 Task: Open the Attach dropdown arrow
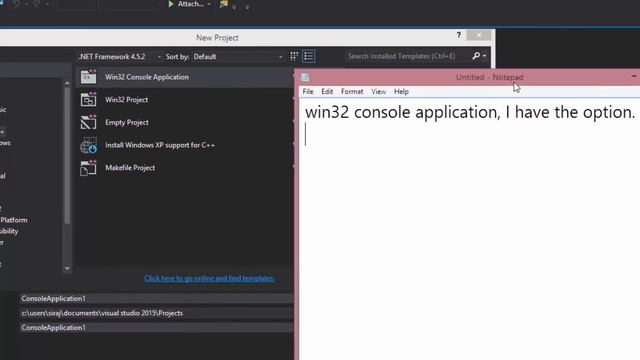click(x=209, y=4)
